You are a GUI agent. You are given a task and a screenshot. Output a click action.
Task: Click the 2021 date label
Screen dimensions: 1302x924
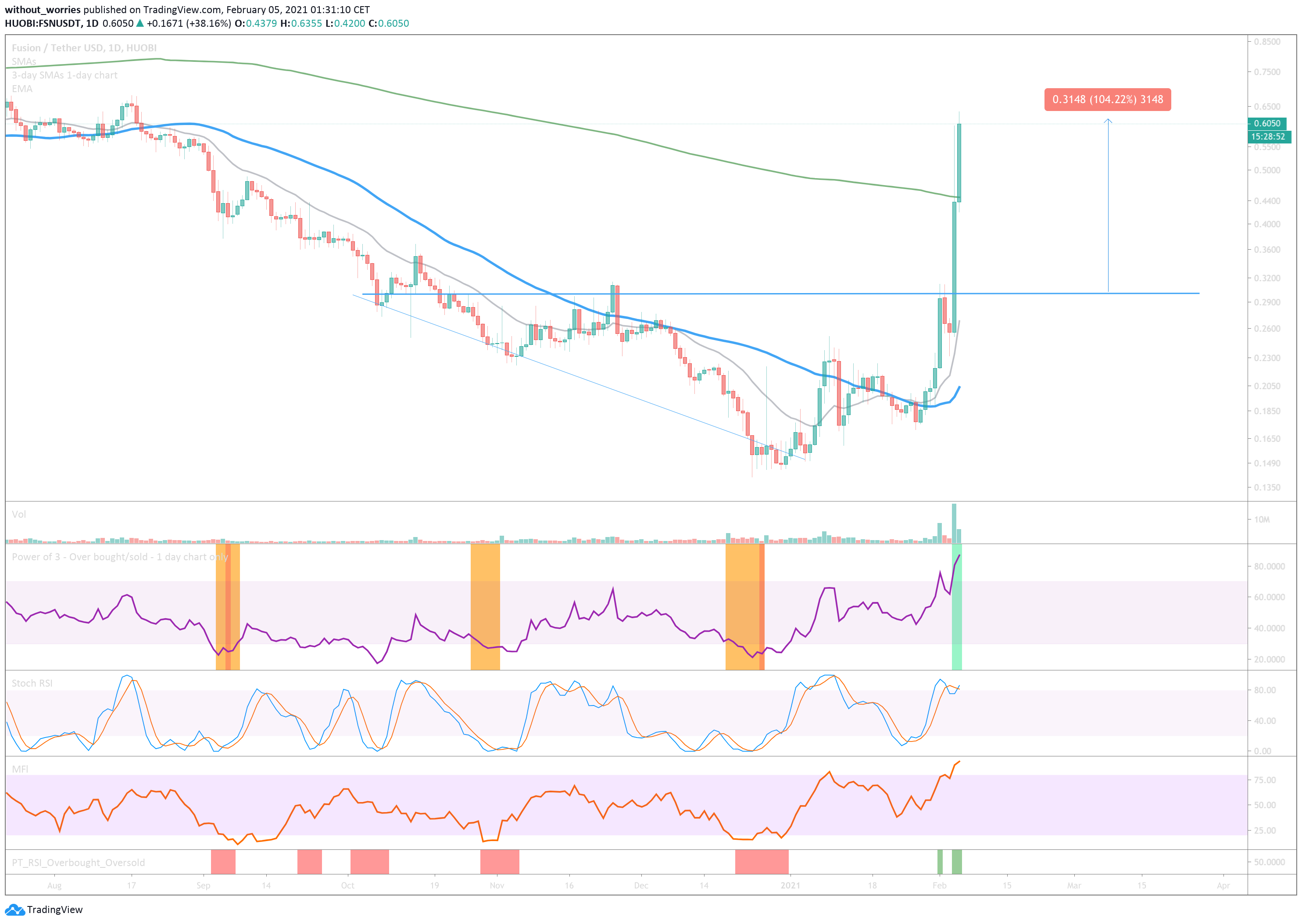tap(790, 885)
